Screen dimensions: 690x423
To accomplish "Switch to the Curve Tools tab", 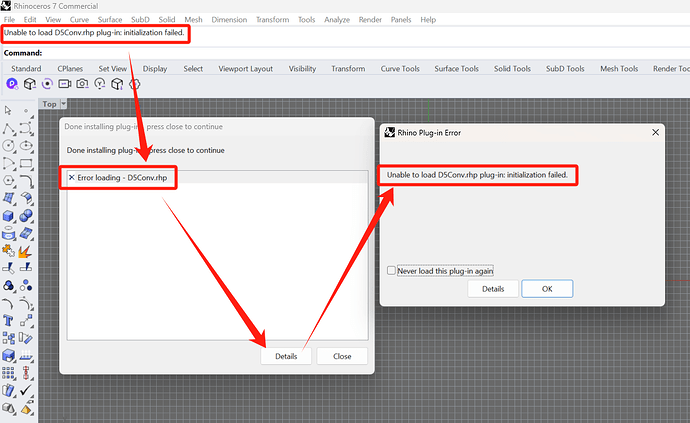I will click(x=400, y=69).
